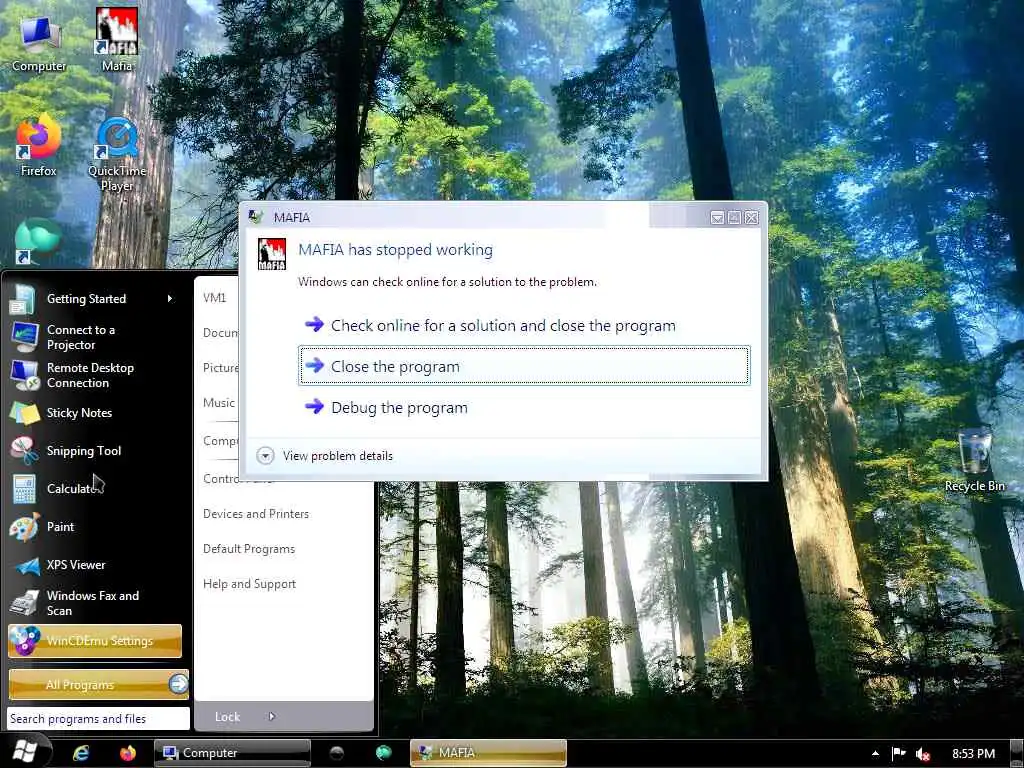Switch to the Computer taskbar window
This screenshot has height=768, width=1024.
(x=232, y=753)
